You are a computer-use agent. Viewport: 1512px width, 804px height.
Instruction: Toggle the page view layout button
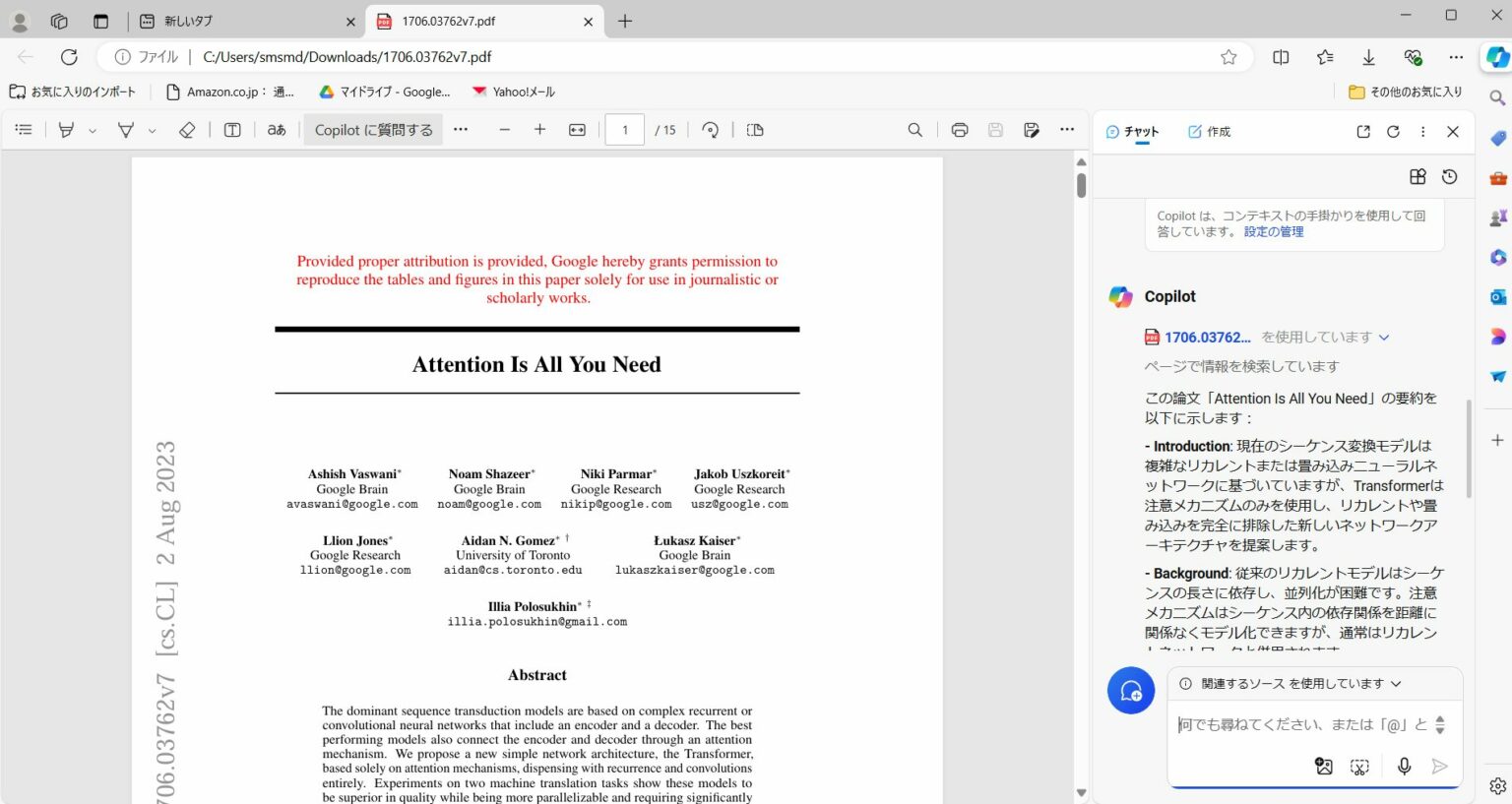click(755, 130)
